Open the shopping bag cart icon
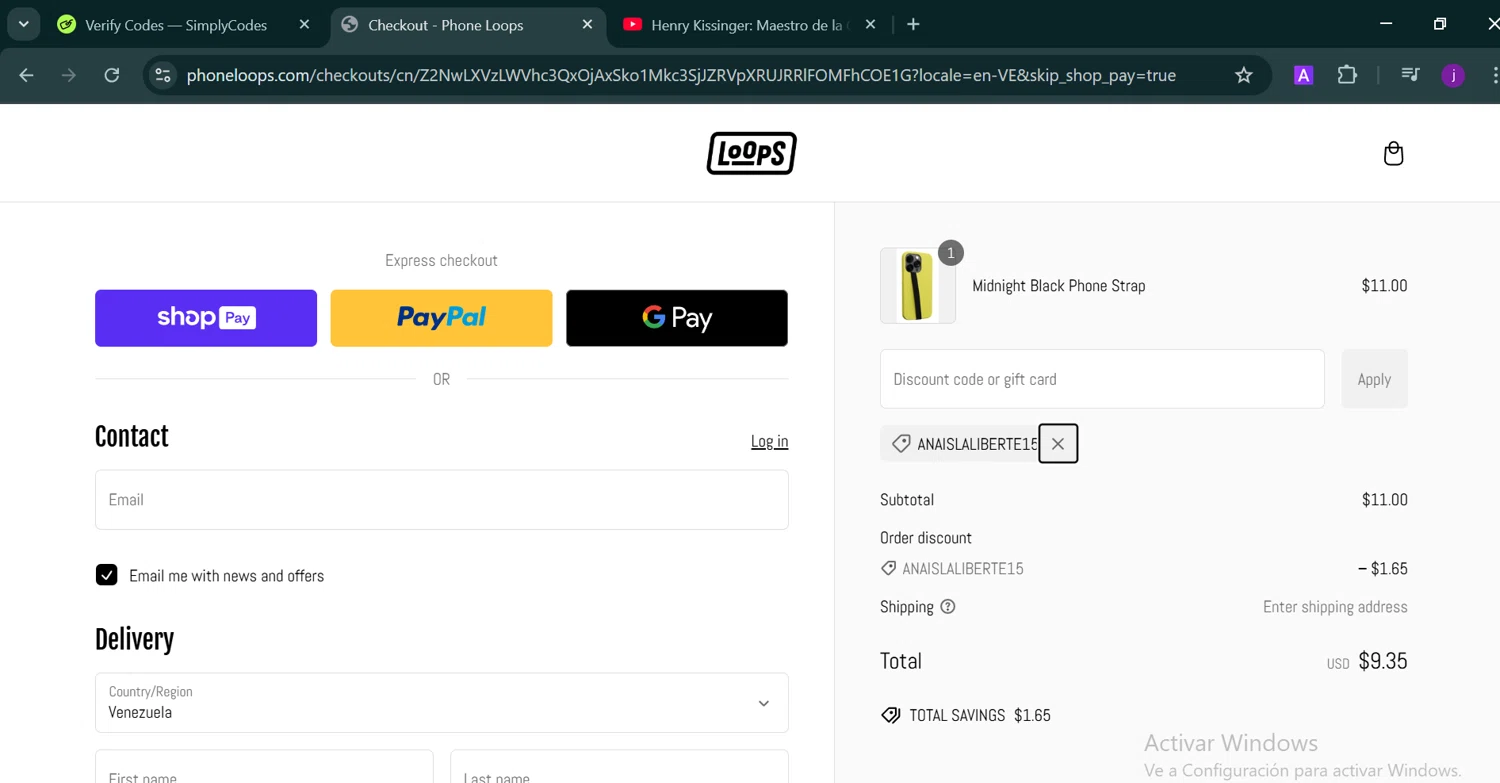 [1393, 153]
